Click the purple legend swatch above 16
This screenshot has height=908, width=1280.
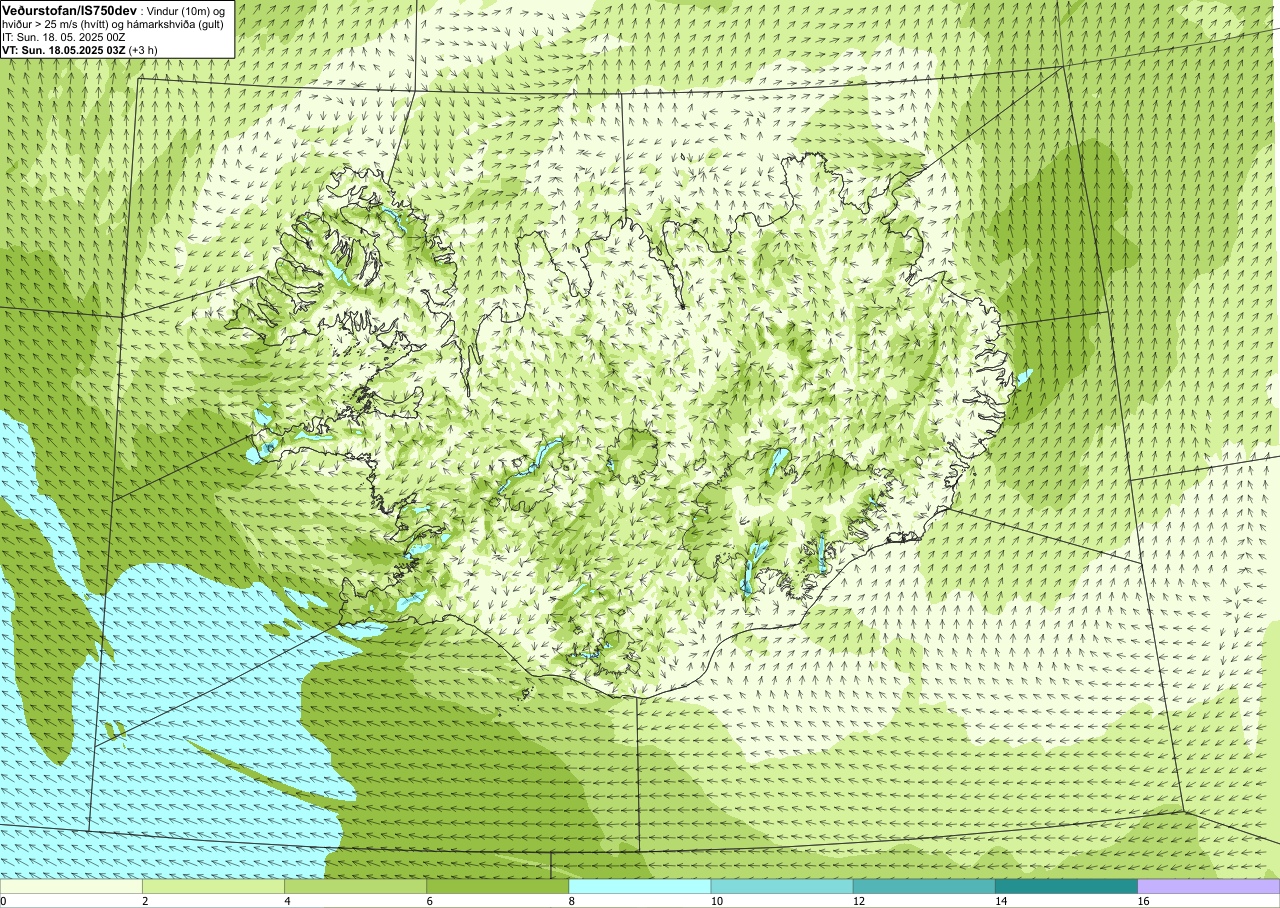coord(1208,886)
